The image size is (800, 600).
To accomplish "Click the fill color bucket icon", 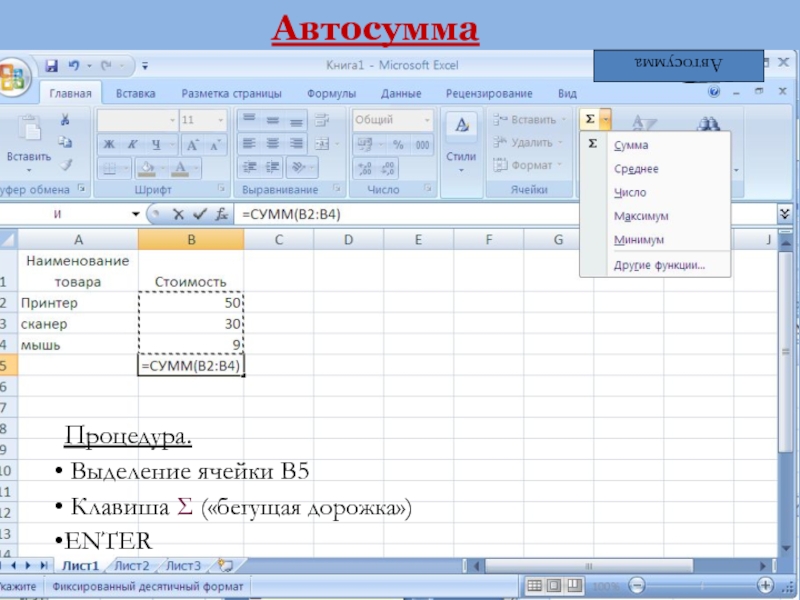I will [x=147, y=168].
